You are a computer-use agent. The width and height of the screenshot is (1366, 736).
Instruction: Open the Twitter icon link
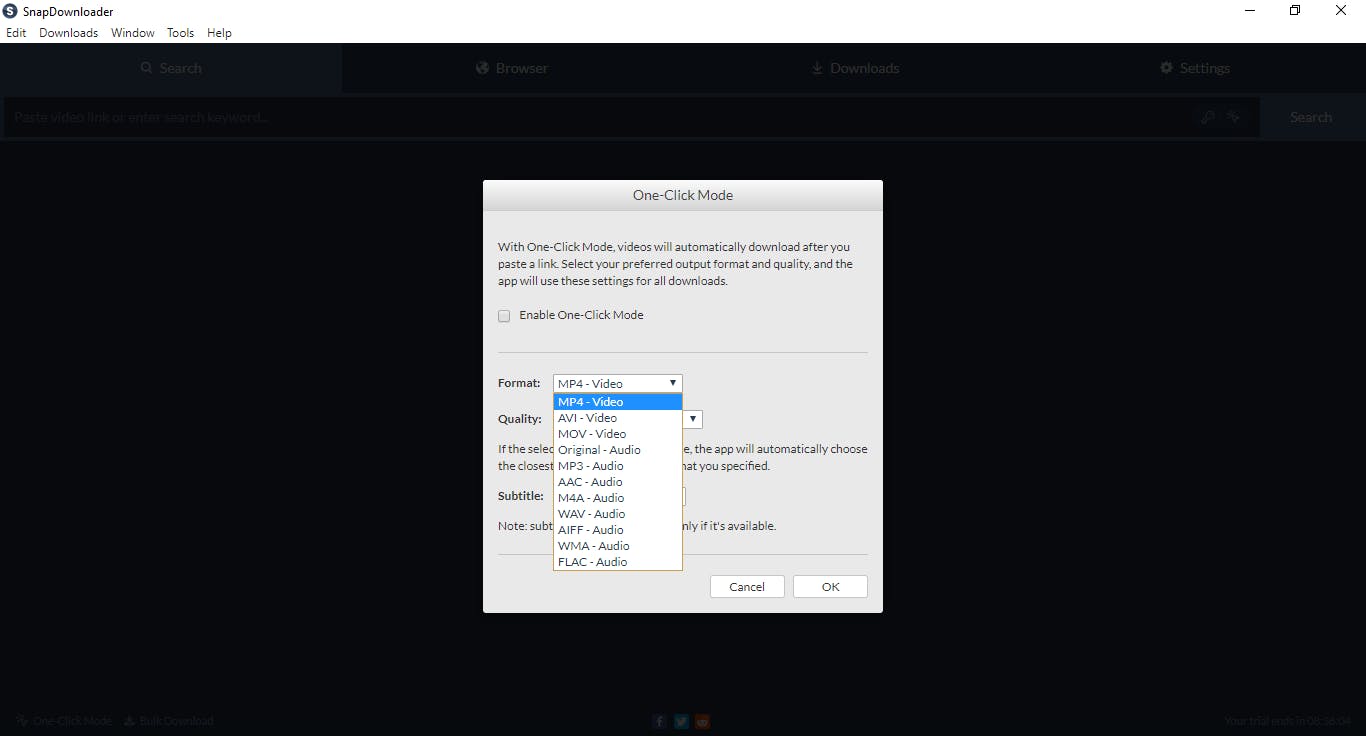682,721
